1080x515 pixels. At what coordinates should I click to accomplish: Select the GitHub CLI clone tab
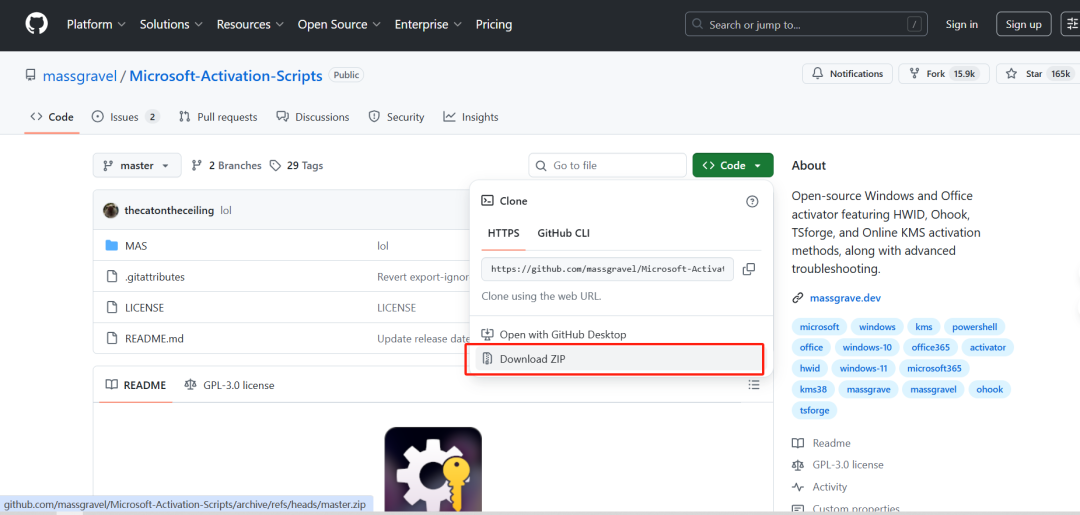[x=563, y=233]
